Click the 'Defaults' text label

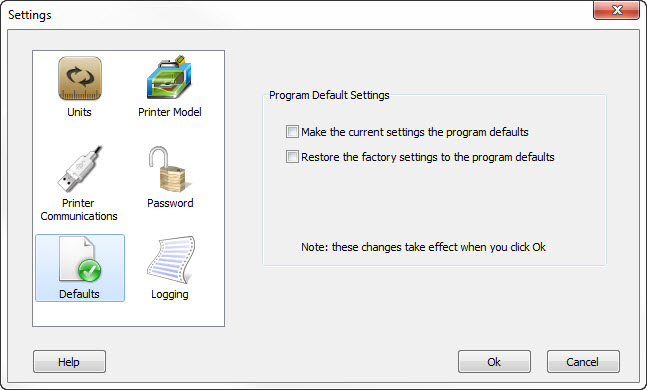[x=79, y=294]
